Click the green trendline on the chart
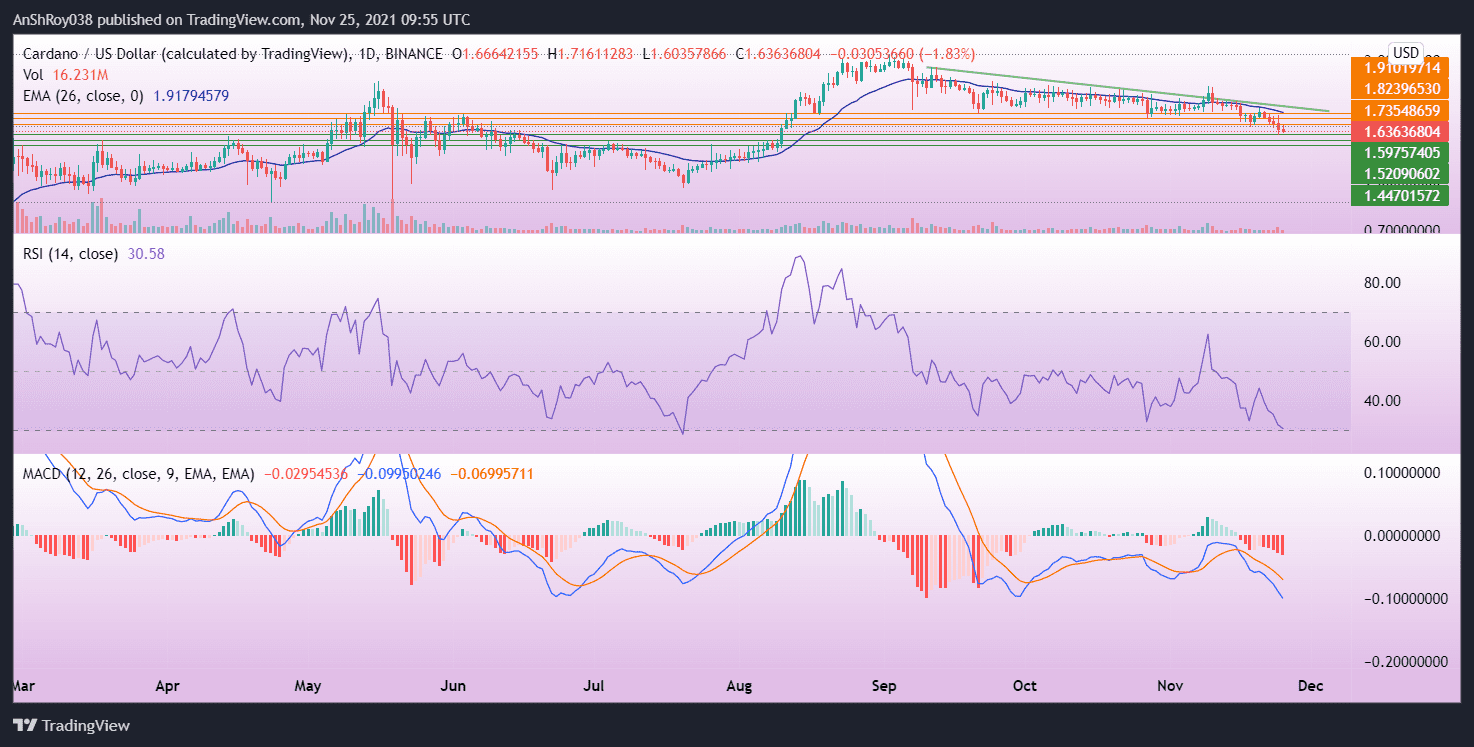The image size is (1474, 747). pyautogui.click(x=1120, y=85)
